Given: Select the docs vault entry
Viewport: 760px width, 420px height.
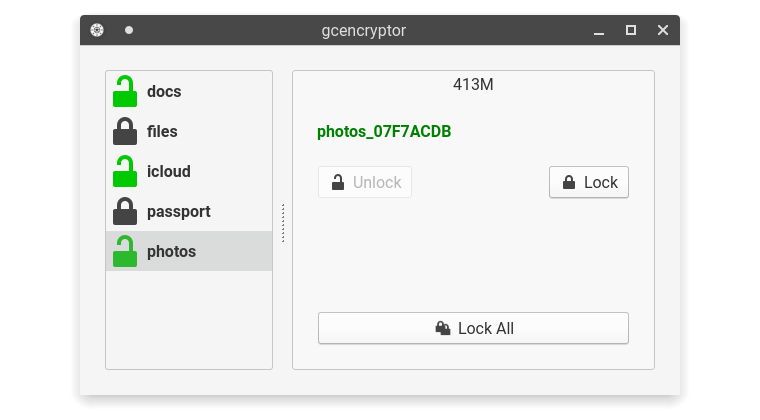Looking at the screenshot, I should coord(164,91).
